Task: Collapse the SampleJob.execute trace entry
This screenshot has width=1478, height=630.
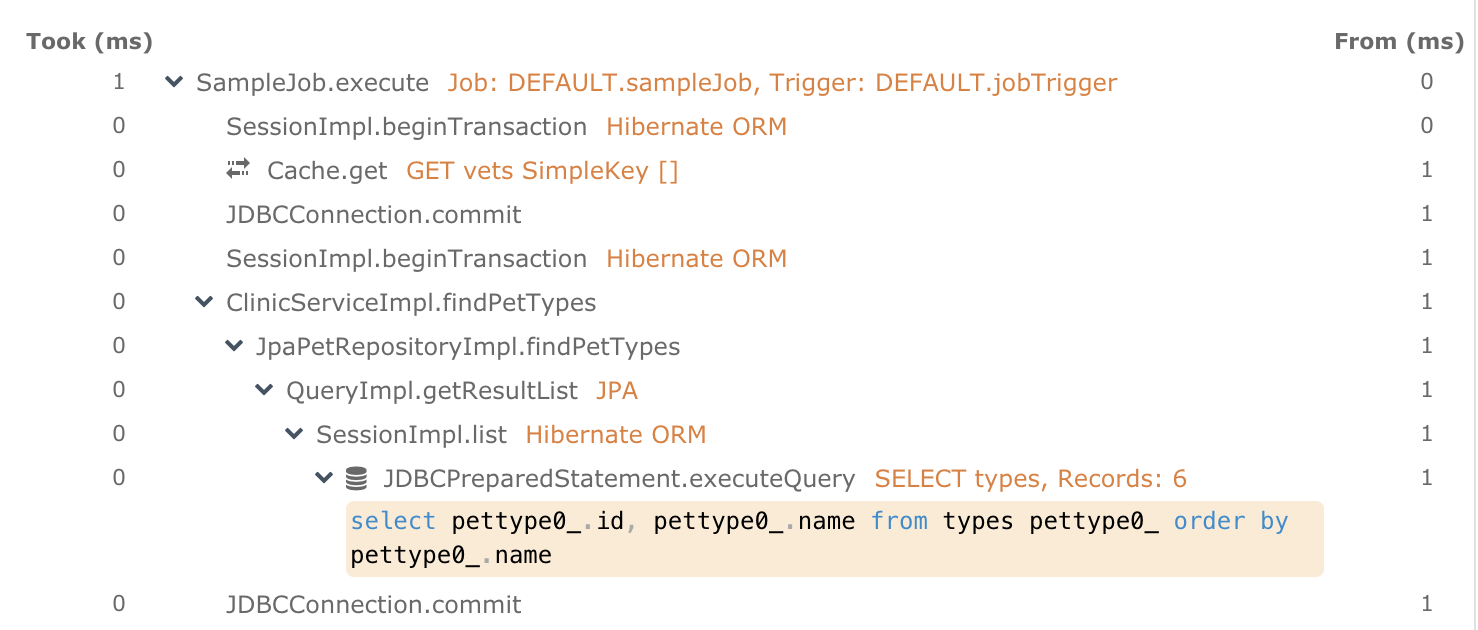Action: [x=175, y=83]
